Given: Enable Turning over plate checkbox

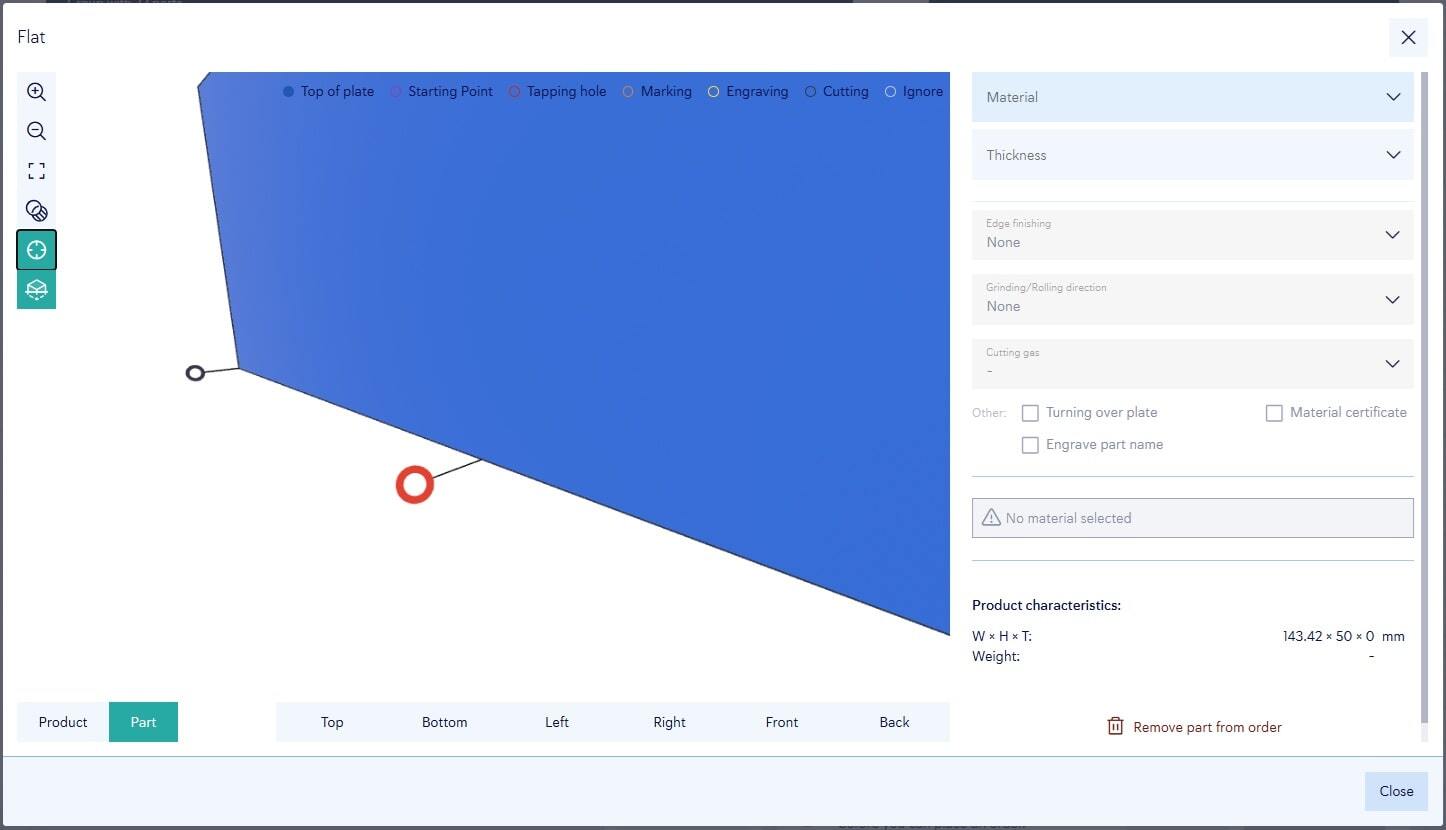Looking at the screenshot, I should pyautogui.click(x=1030, y=413).
